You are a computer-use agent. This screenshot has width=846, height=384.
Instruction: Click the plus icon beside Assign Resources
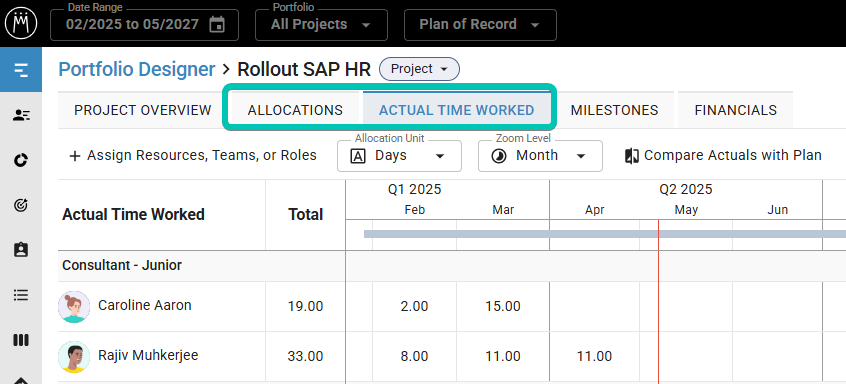pos(75,156)
